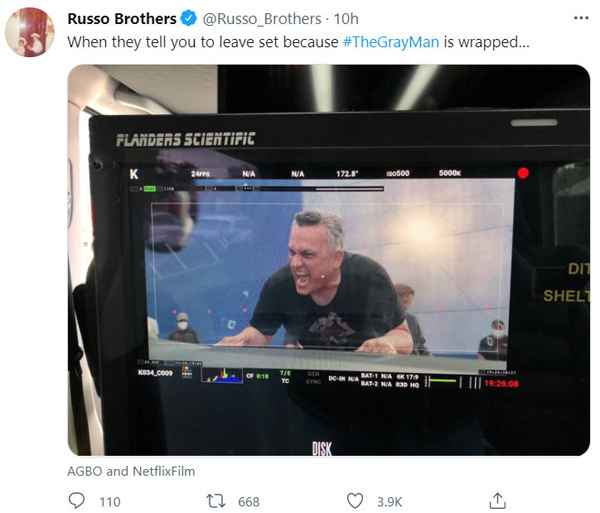
Task: Click the reply speech bubble icon
Action: (77, 501)
